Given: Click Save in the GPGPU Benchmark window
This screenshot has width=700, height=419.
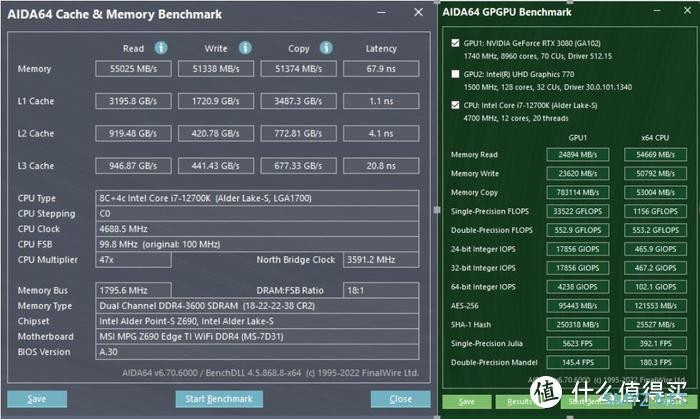Looking at the screenshot, I should [x=467, y=402].
